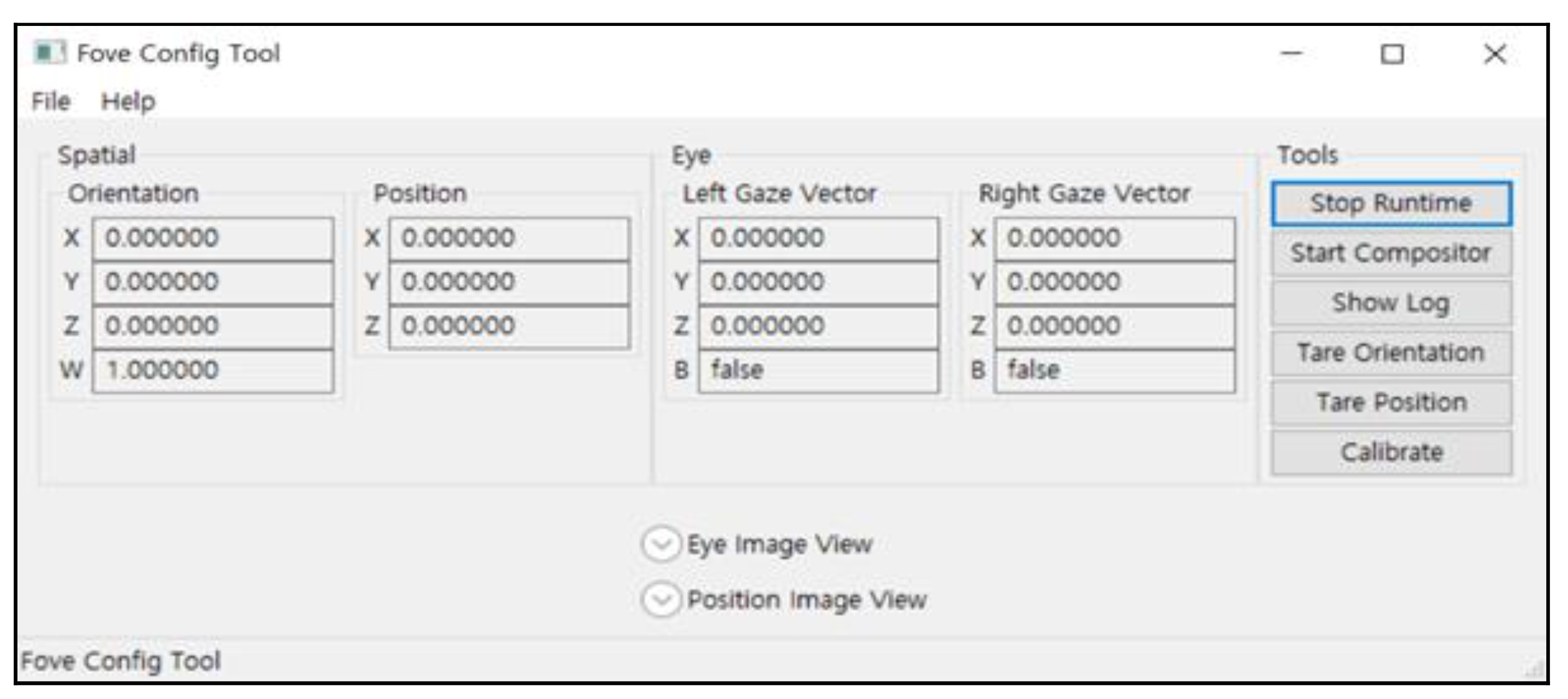Minimize the Fove Config Tool window
The image size is (1568, 699).
click(x=1291, y=54)
